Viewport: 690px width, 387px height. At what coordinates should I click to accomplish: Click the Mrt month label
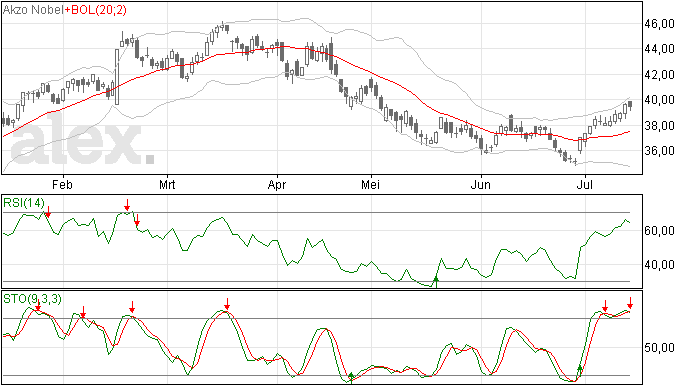coord(167,184)
